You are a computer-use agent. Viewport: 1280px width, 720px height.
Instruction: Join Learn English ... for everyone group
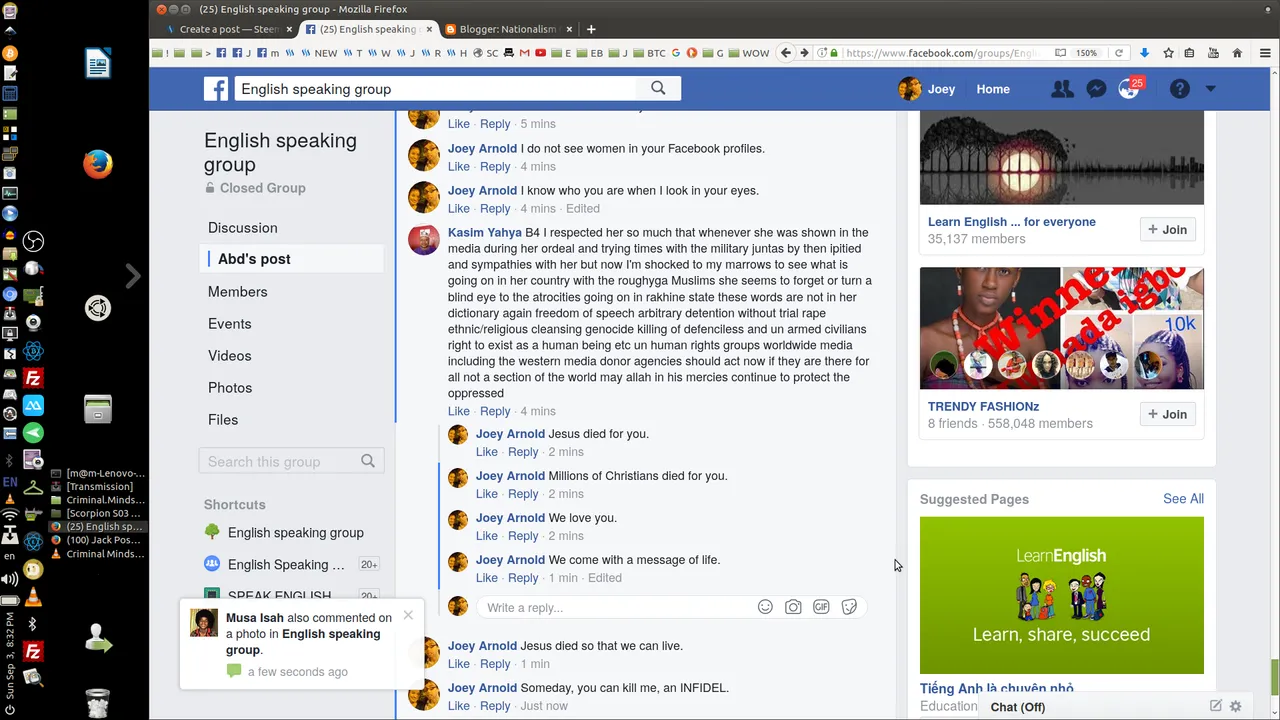coord(1167,229)
